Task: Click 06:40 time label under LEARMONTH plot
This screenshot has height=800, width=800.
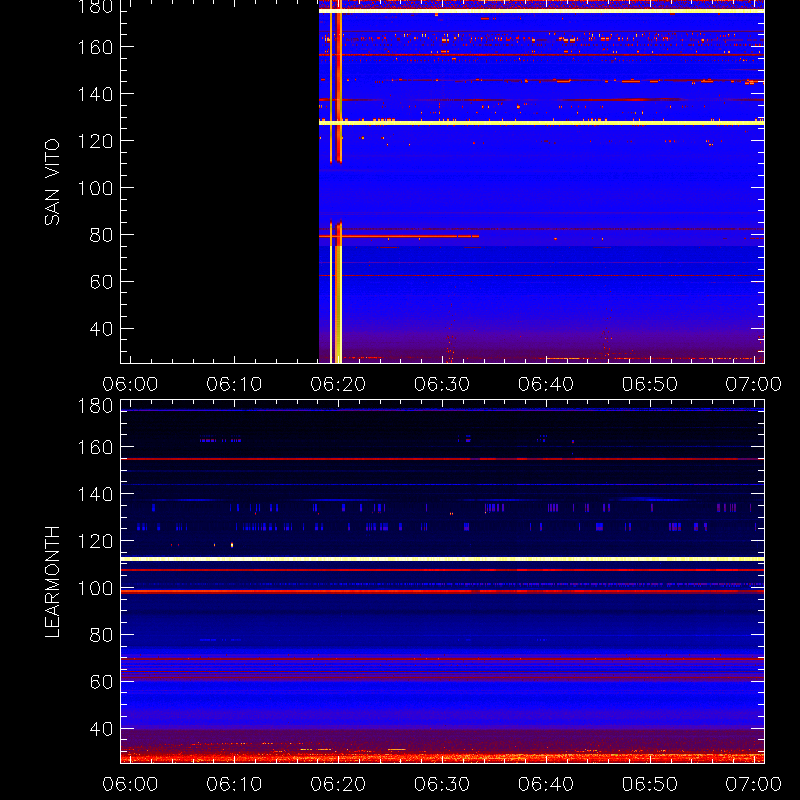Action: pyautogui.click(x=546, y=784)
